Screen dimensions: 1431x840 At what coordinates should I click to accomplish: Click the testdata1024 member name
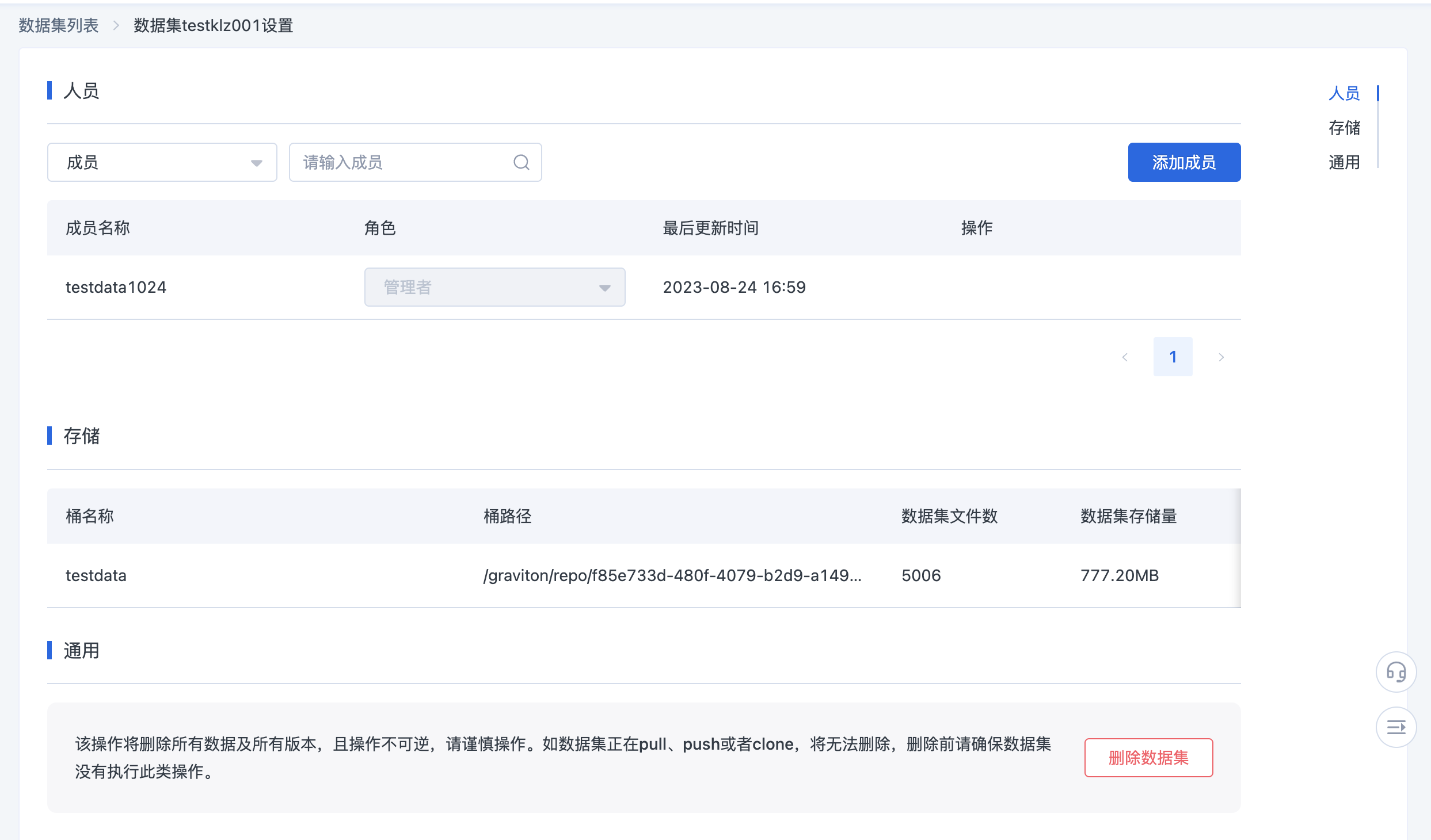pos(116,287)
